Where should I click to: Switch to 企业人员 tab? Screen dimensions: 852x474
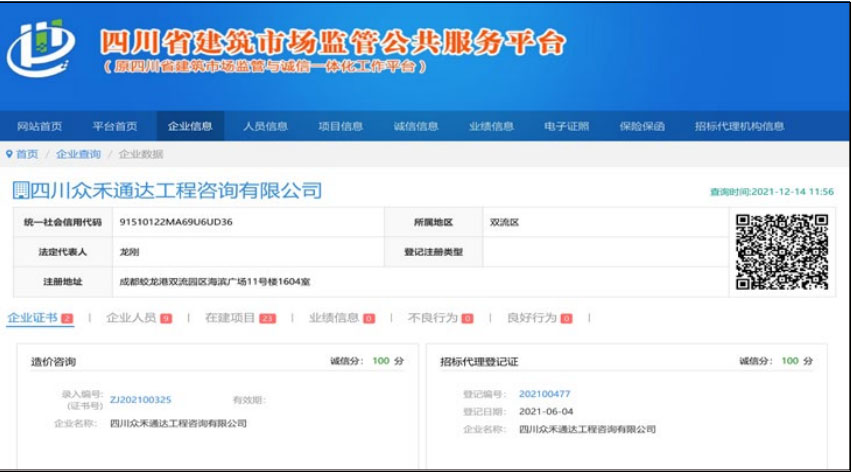(131, 318)
